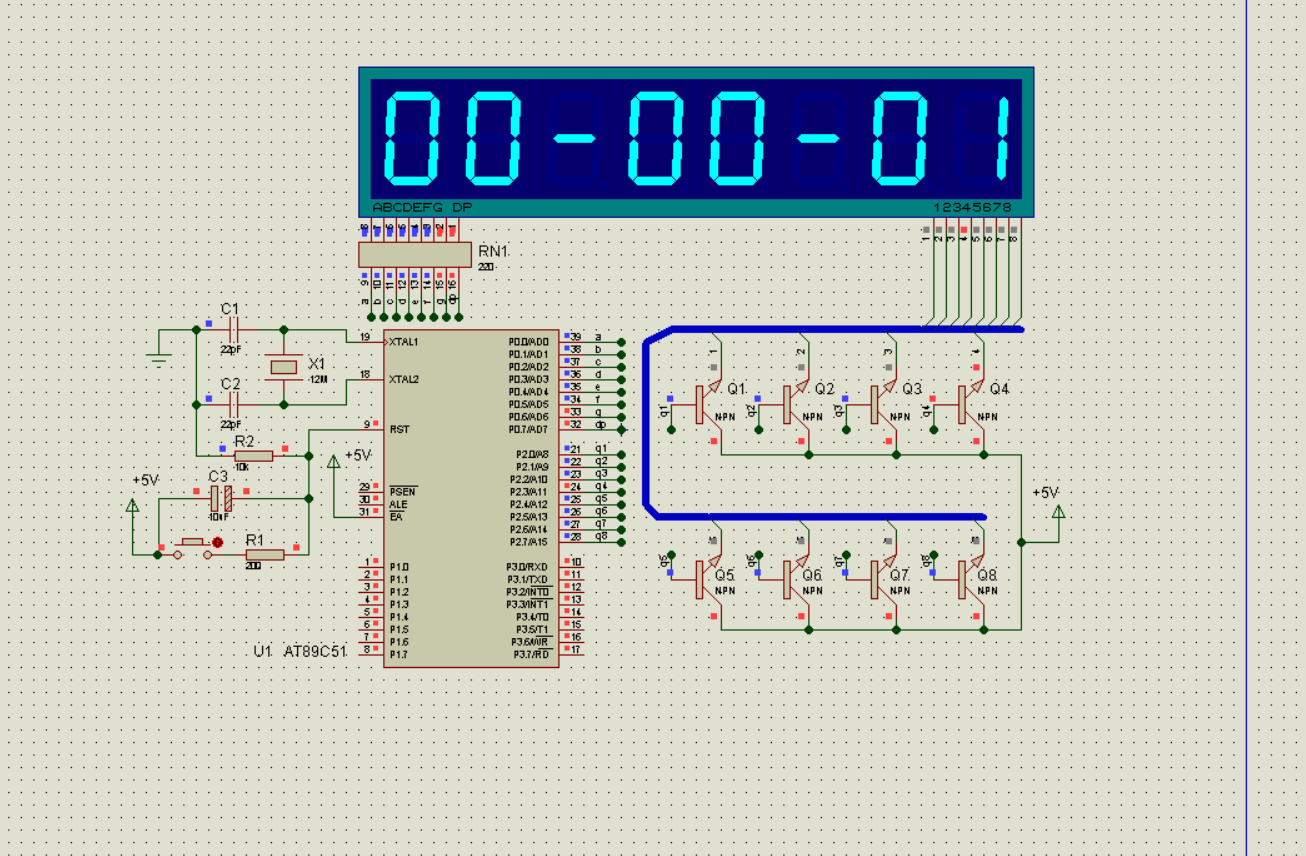Click the P2.0/A8 pin label

(x=532, y=454)
